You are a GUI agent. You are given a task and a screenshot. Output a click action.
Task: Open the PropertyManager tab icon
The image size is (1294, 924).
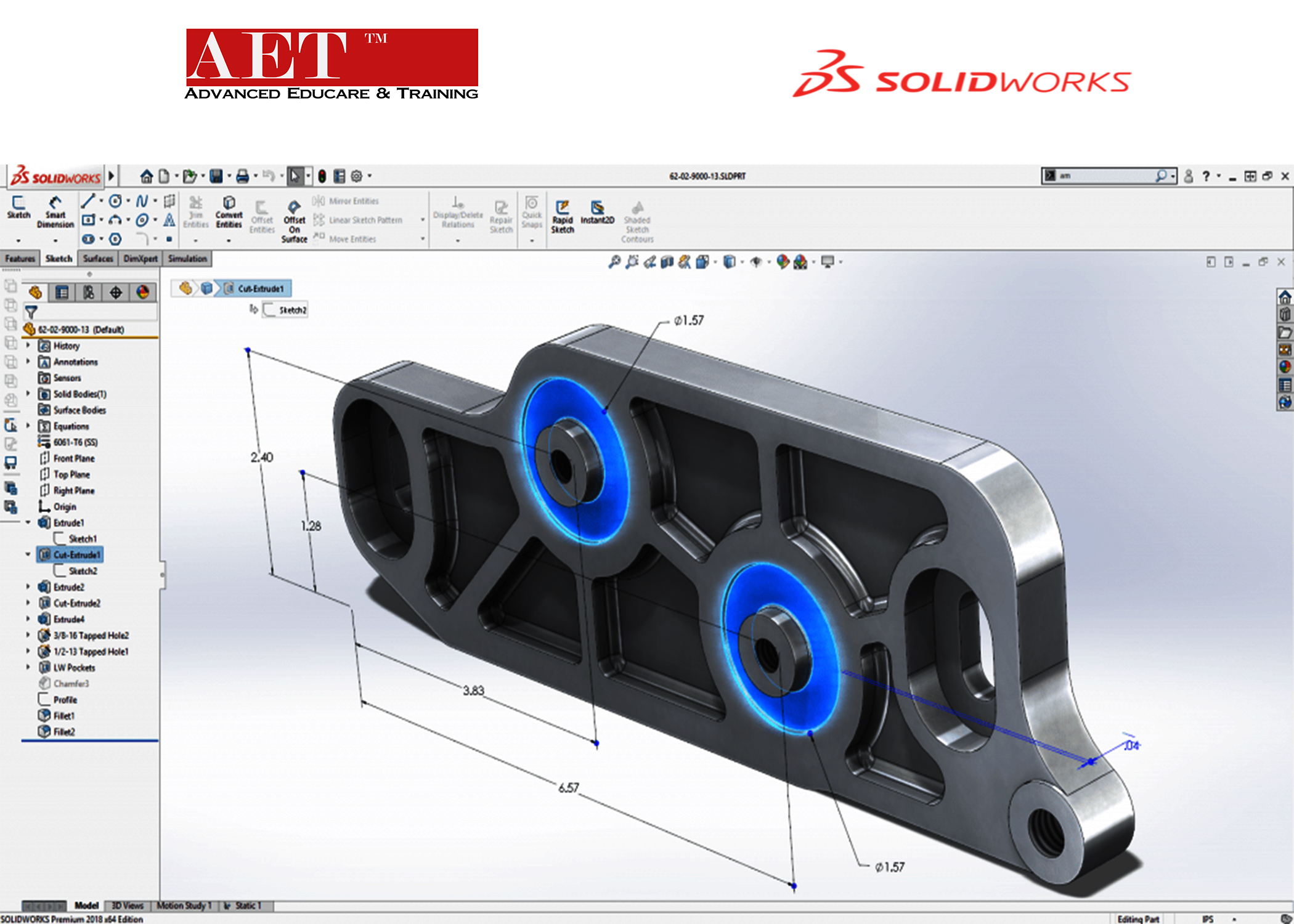click(x=62, y=292)
